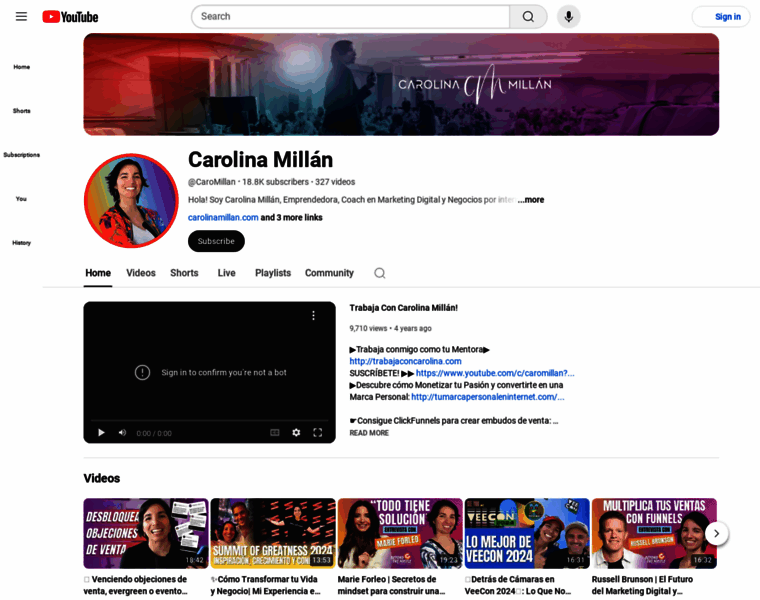Click the search magnifier button
The width and height of the screenshot is (760, 600).
tap(528, 17)
